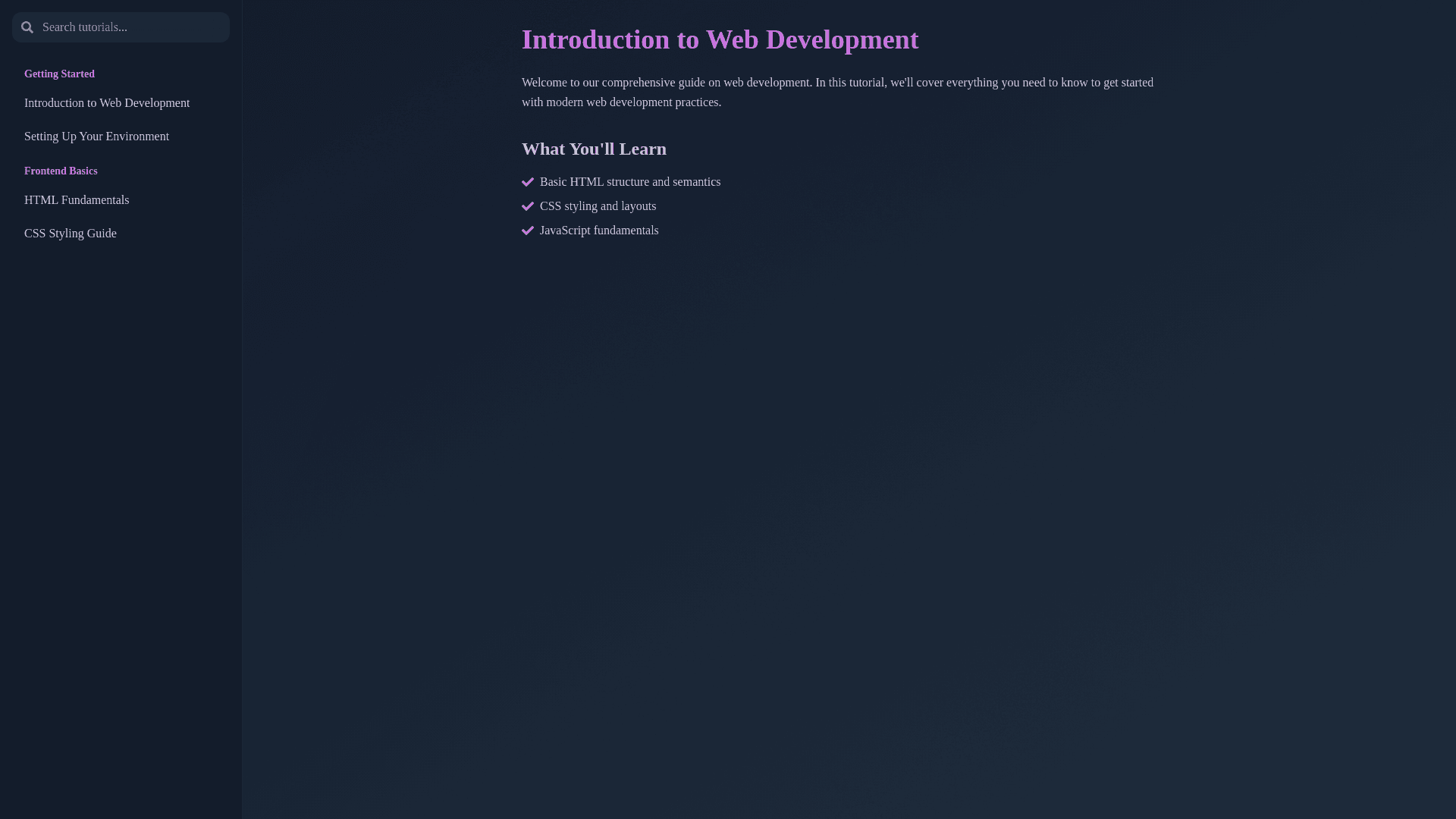
Task: Click the placeholder text Search tutorials...
Action: (x=85, y=27)
